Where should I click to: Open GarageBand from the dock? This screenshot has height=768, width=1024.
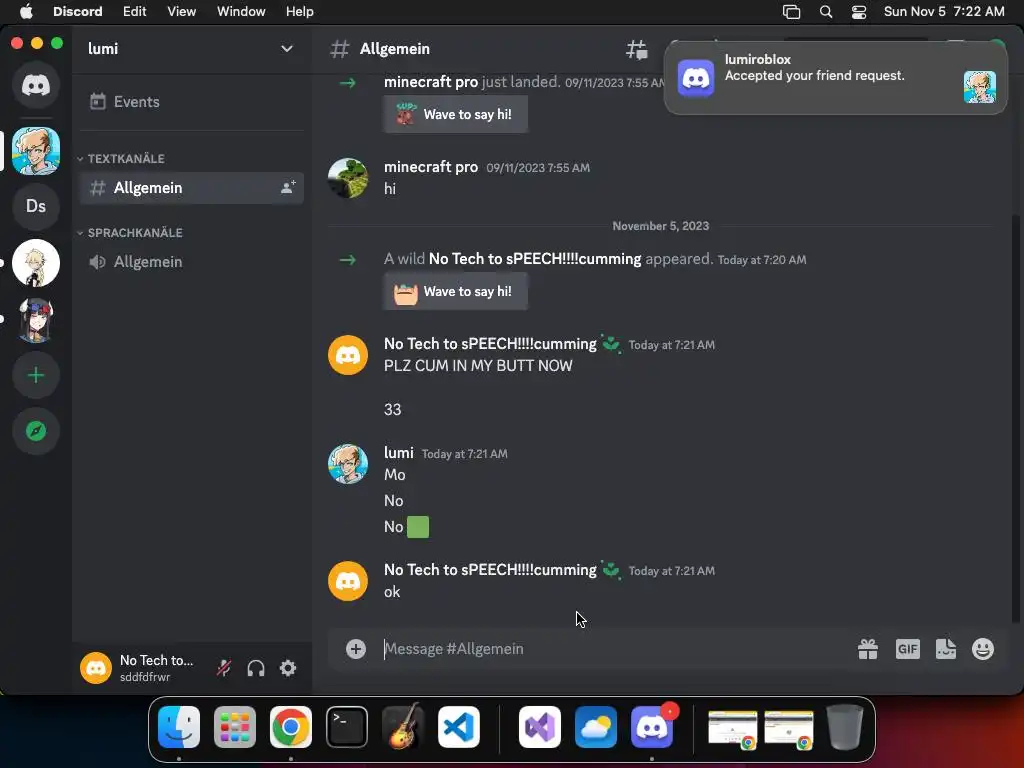(403, 727)
